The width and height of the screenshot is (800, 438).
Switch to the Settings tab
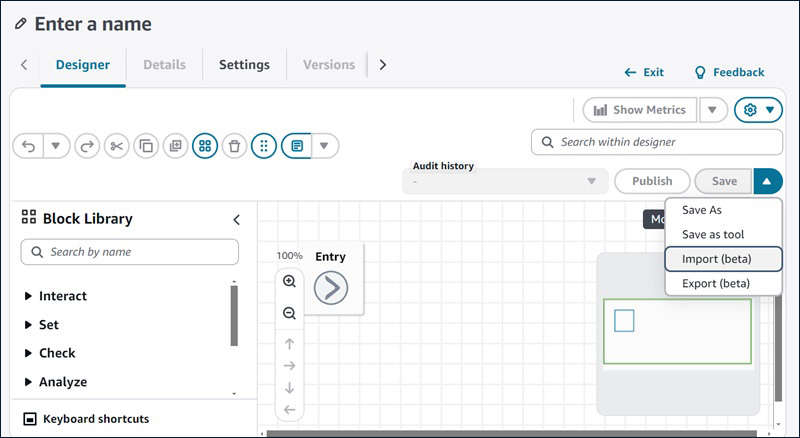point(244,65)
